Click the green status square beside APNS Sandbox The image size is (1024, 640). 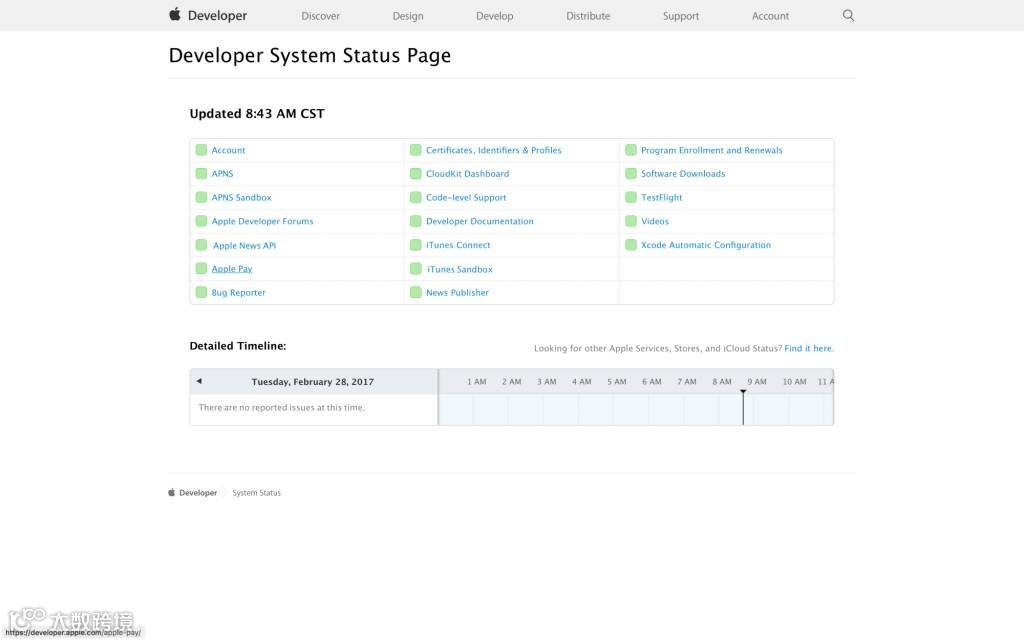(x=201, y=197)
